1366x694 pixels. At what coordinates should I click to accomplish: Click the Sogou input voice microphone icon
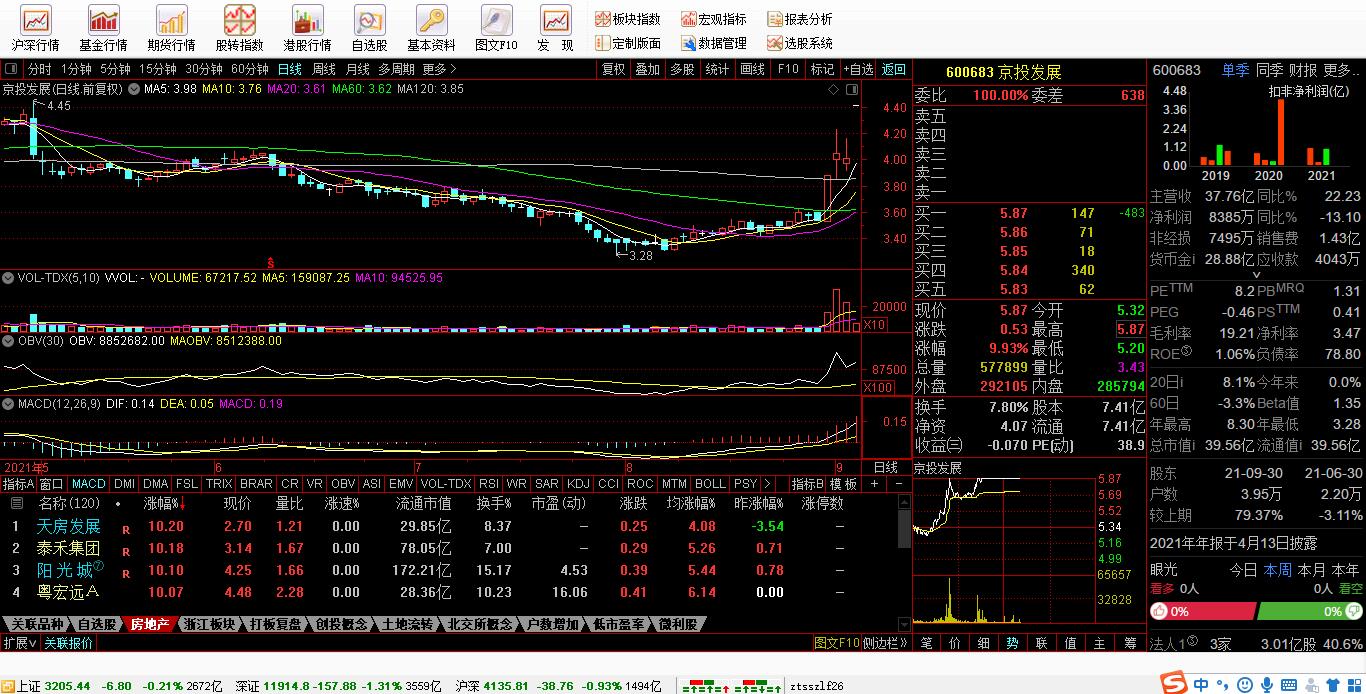pyautogui.click(x=1267, y=684)
